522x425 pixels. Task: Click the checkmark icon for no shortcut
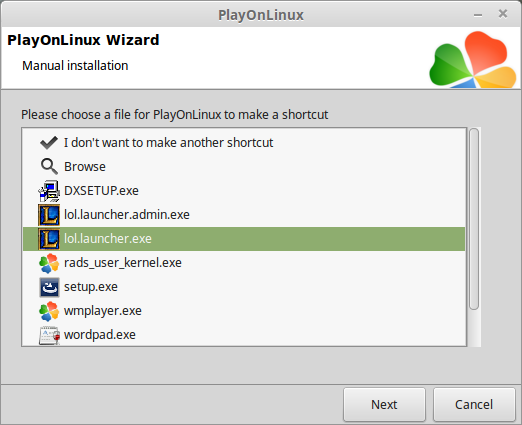49,143
